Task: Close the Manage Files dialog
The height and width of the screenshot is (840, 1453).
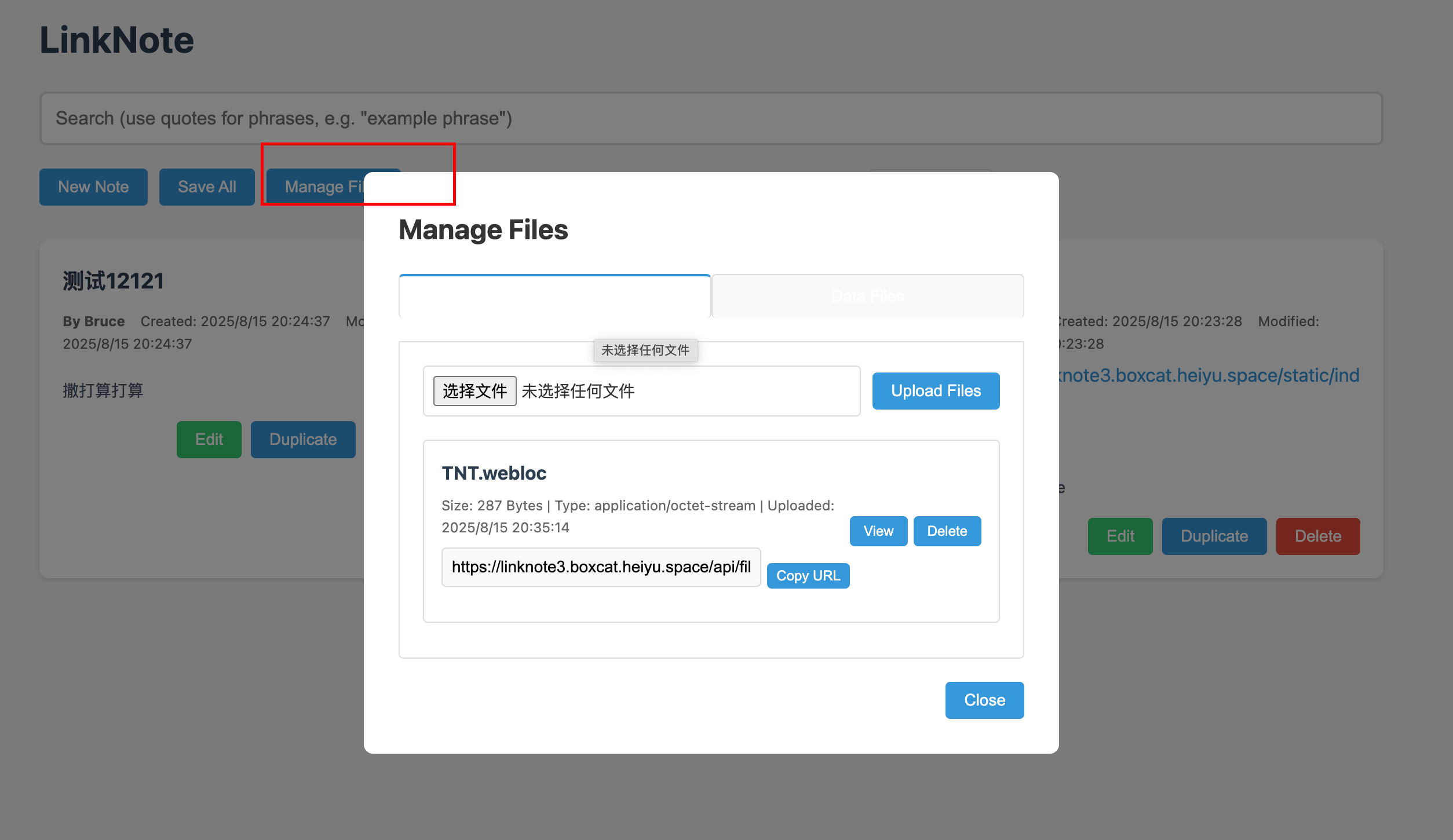Action: 984,700
